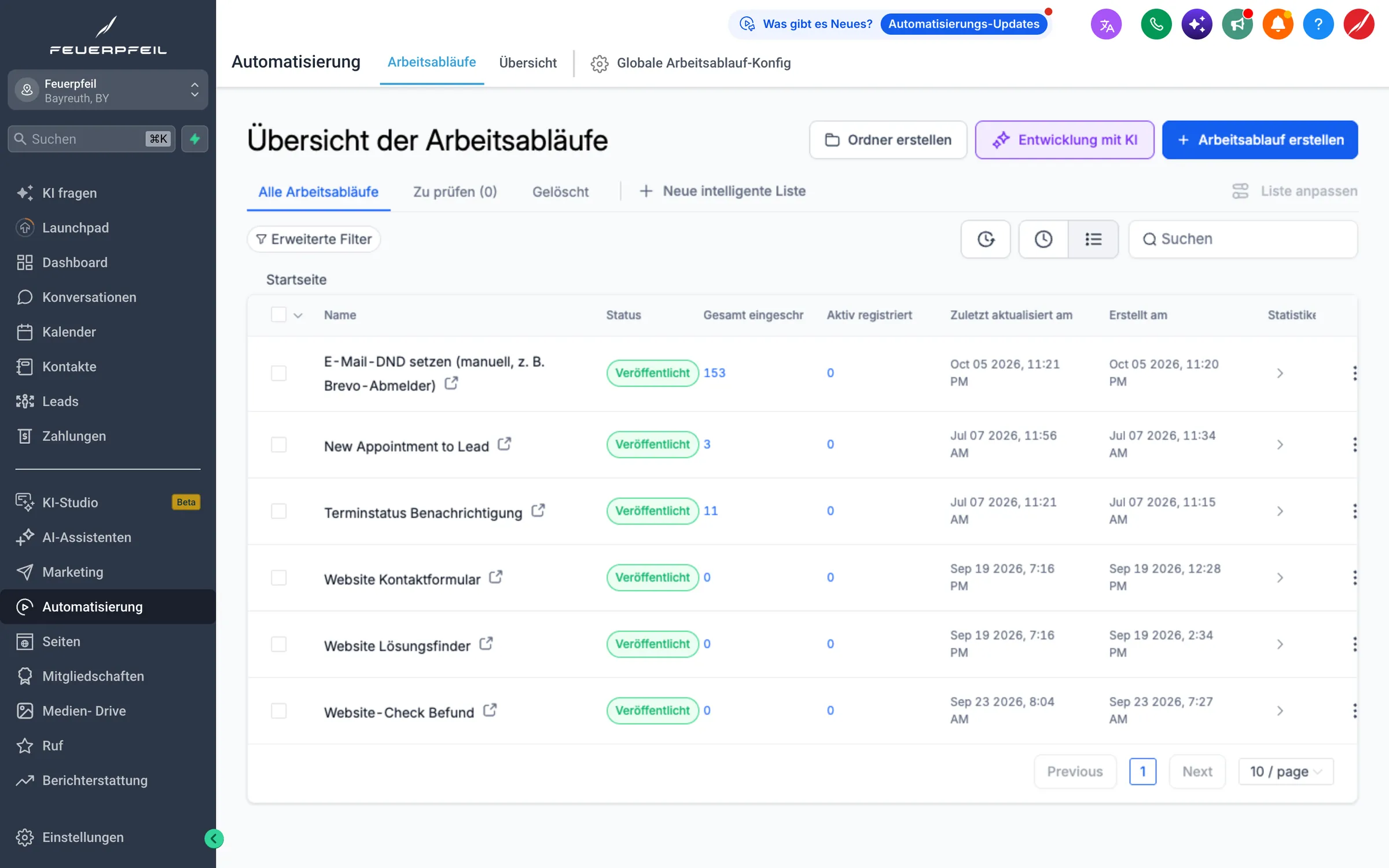The height and width of the screenshot is (868, 1389).
Task: Open external link for New Appointment to Lead
Action: [x=504, y=444]
